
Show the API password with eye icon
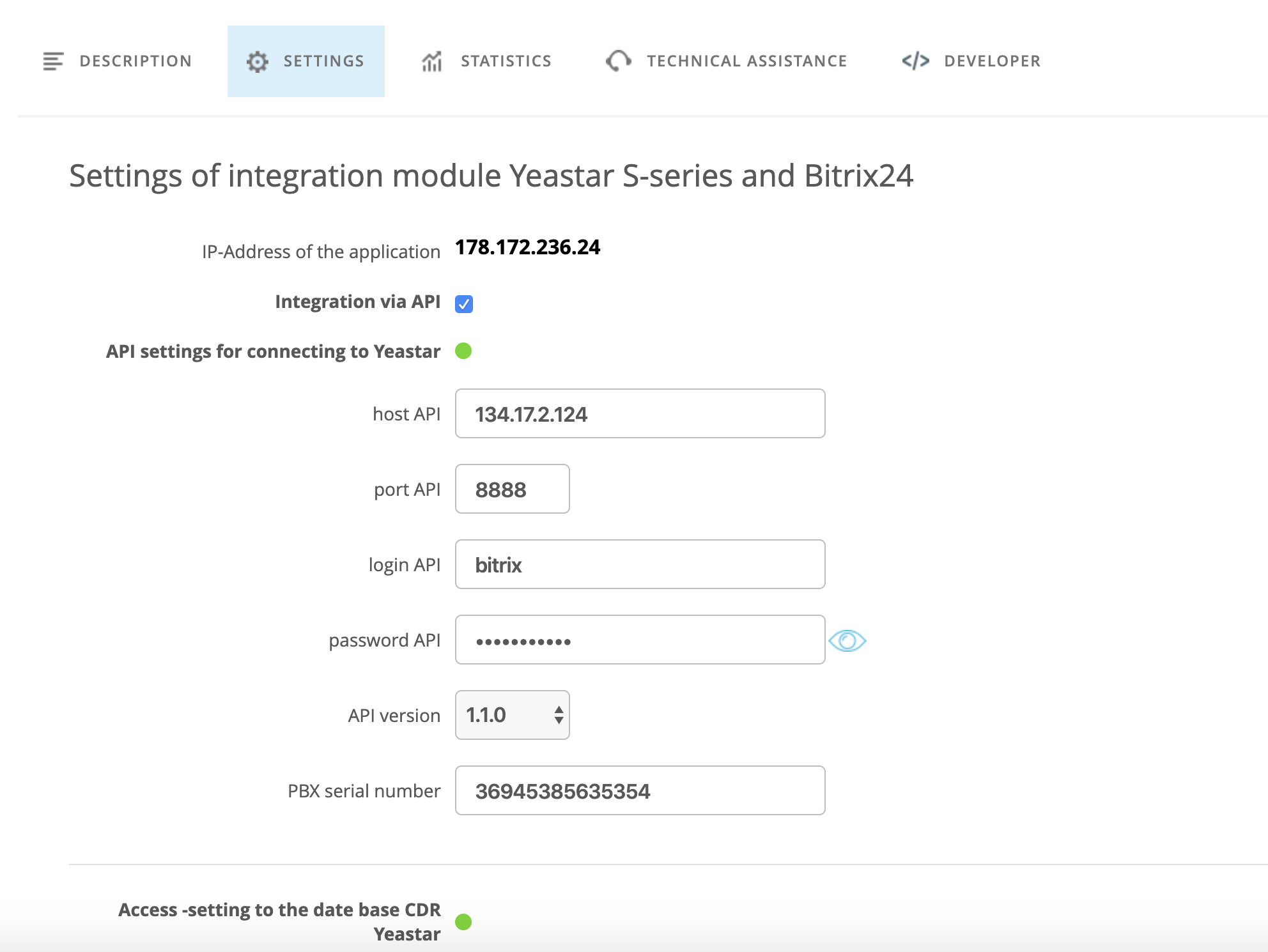click(847, 640)
